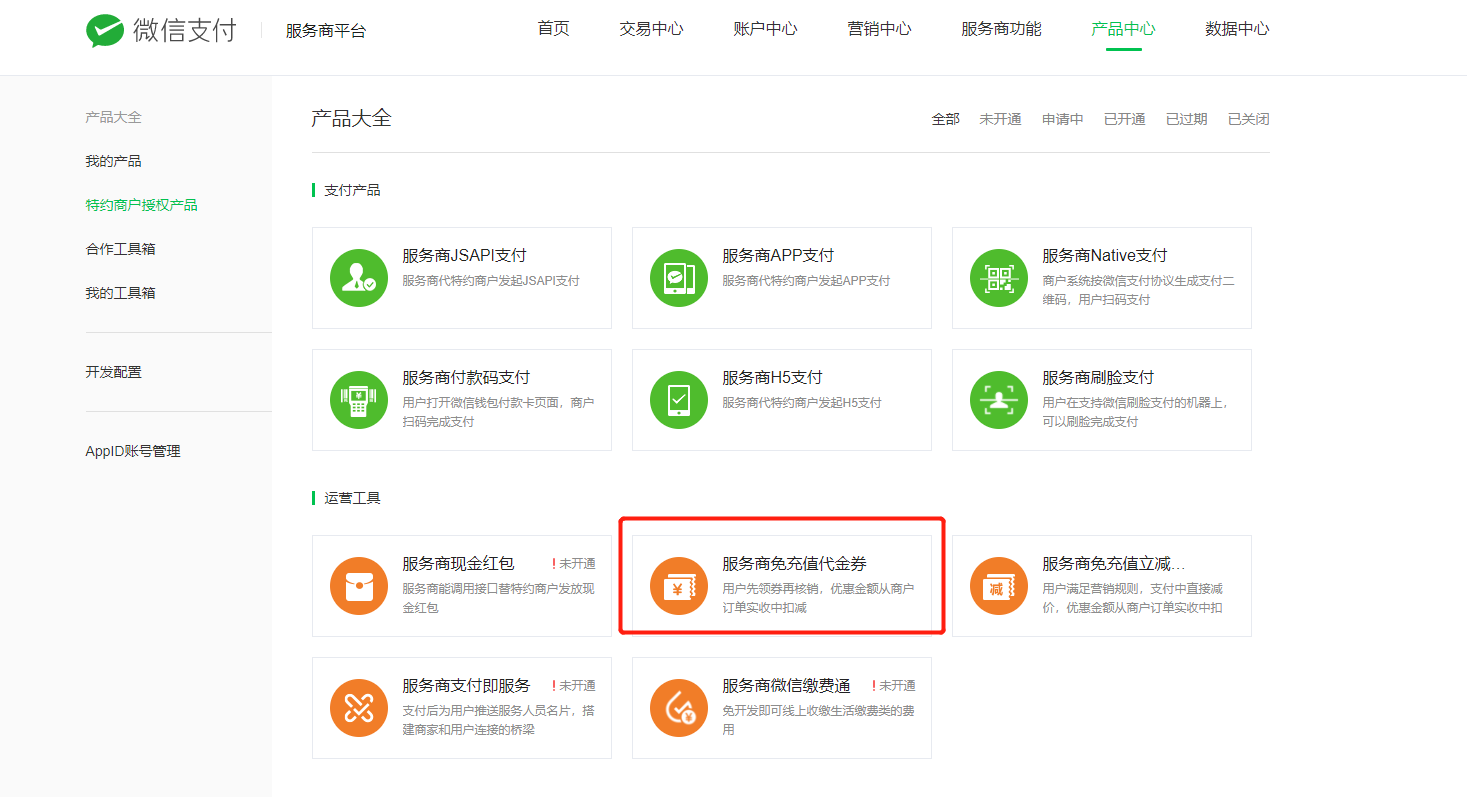Click the 服务商支付即服务 link icon
The image size is (1467, 797).
click(359, 708)
